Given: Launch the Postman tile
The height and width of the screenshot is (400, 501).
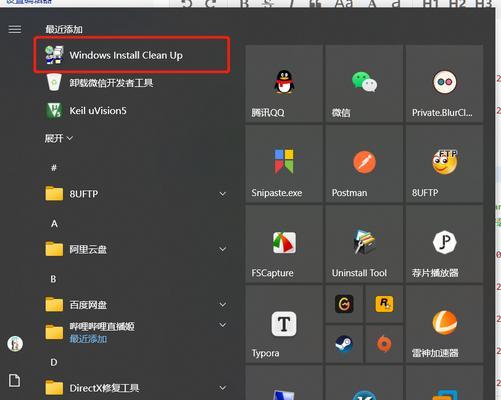Looking at the screenshot, I should pyautogui.click(x=364, y=164).
